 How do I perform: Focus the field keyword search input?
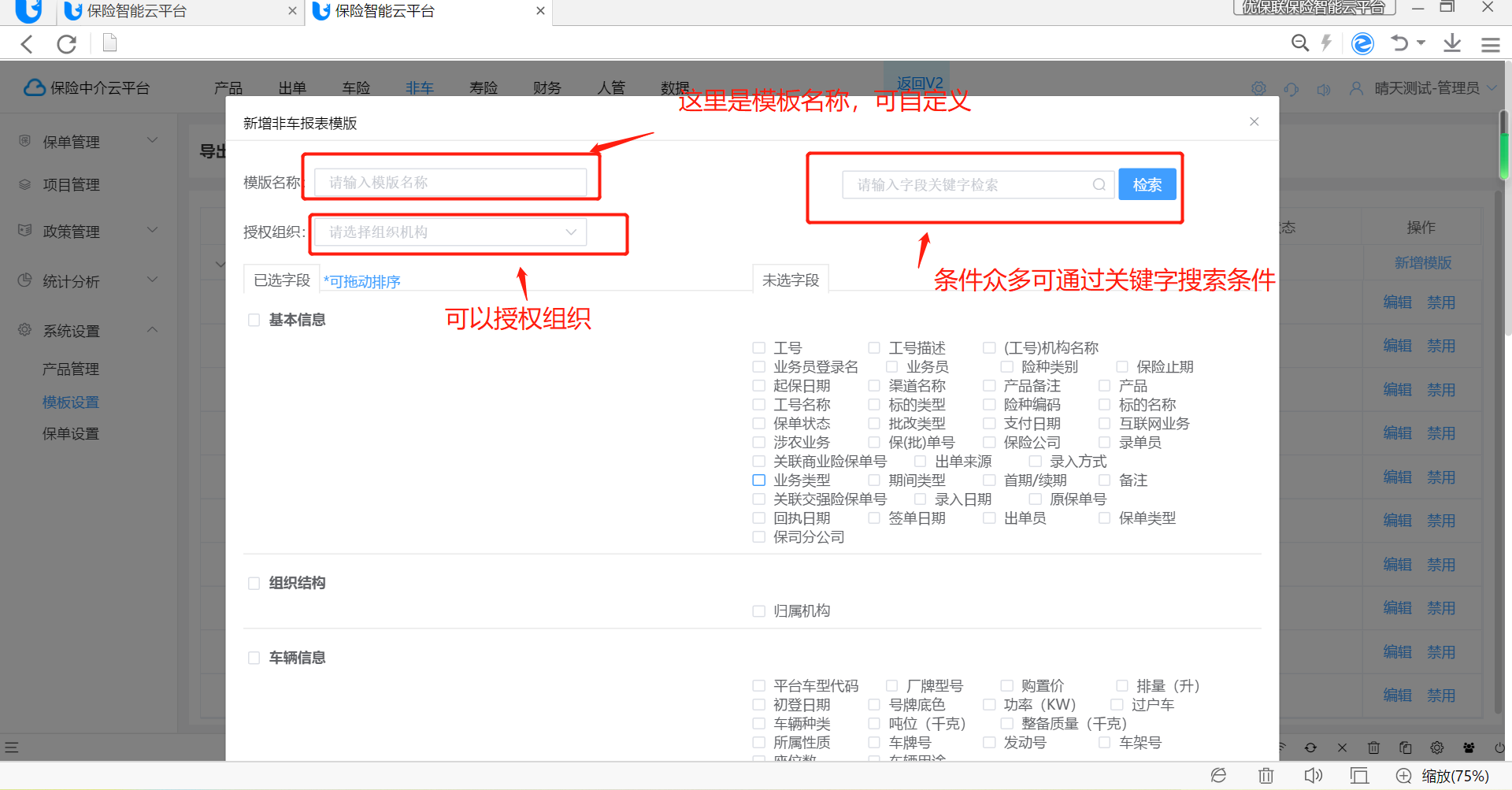[978, 185]
